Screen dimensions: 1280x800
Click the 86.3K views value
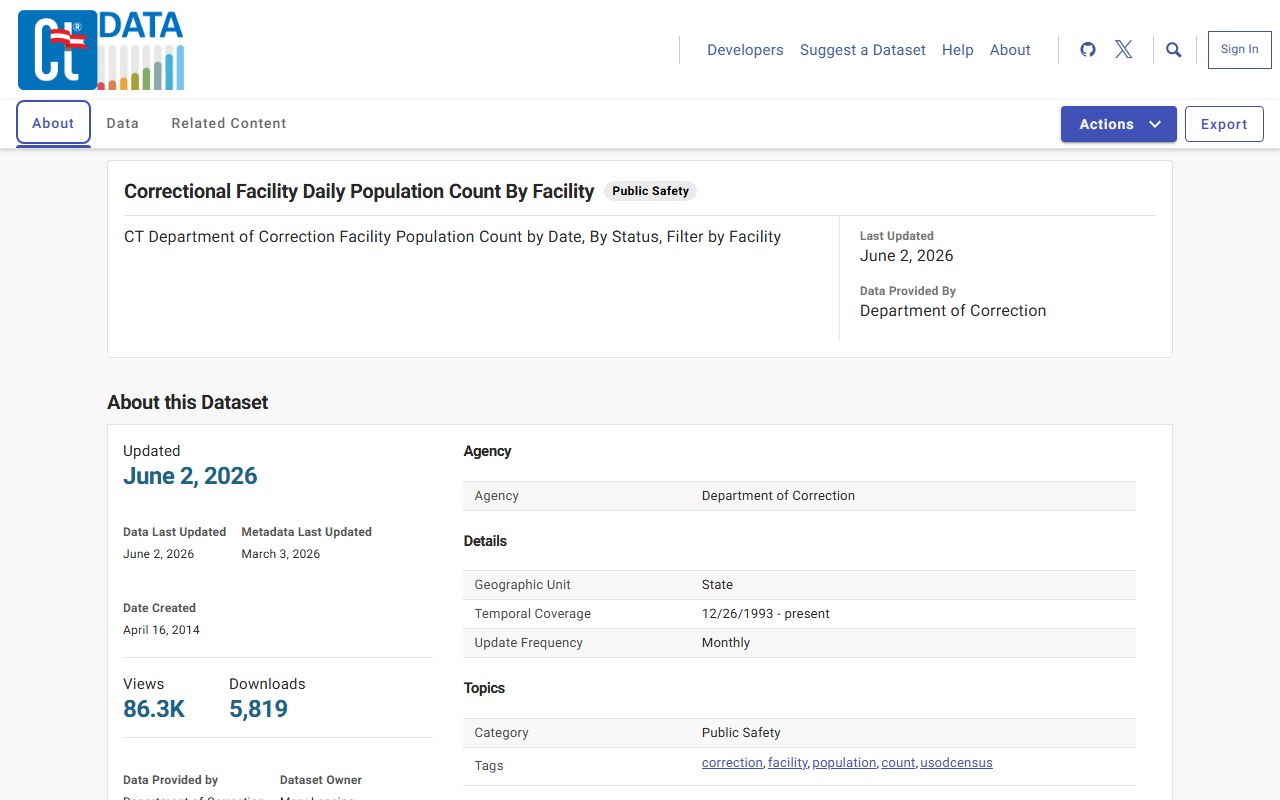pos(154,709)
